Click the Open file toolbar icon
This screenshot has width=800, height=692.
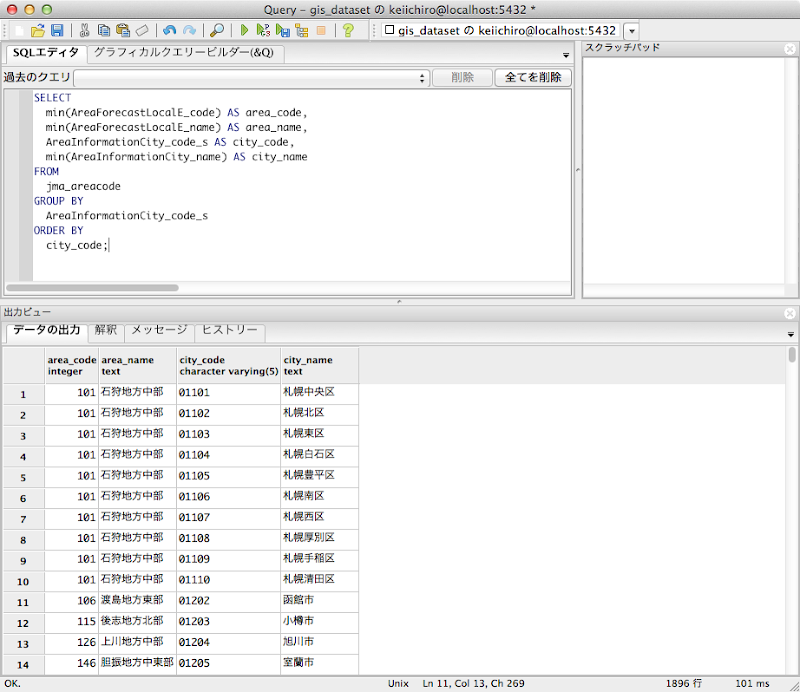coord(38,30)
